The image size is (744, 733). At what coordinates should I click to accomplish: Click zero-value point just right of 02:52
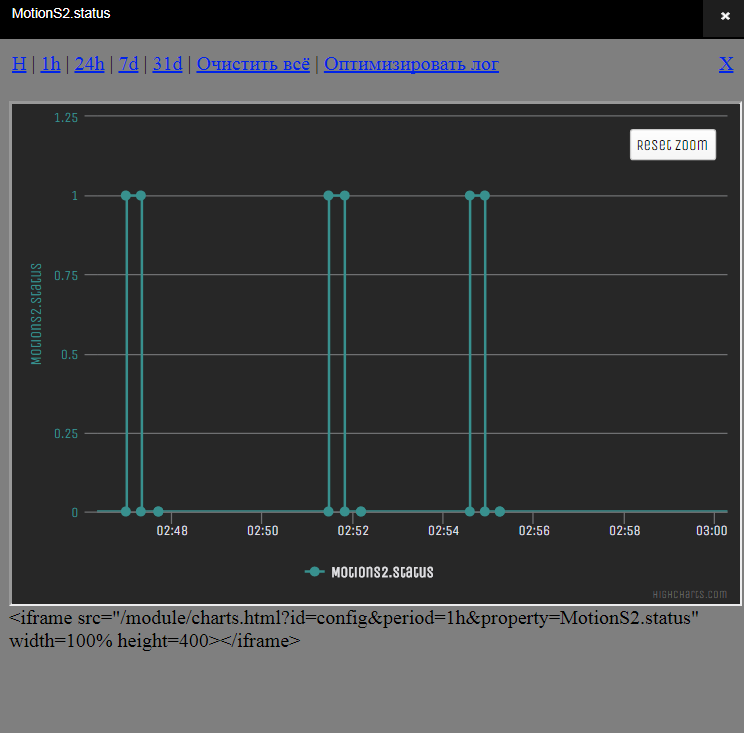[360, 511]
